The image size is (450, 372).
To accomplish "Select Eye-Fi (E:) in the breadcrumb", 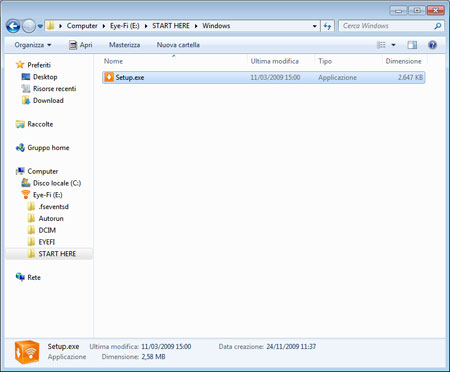I will 125,26.
